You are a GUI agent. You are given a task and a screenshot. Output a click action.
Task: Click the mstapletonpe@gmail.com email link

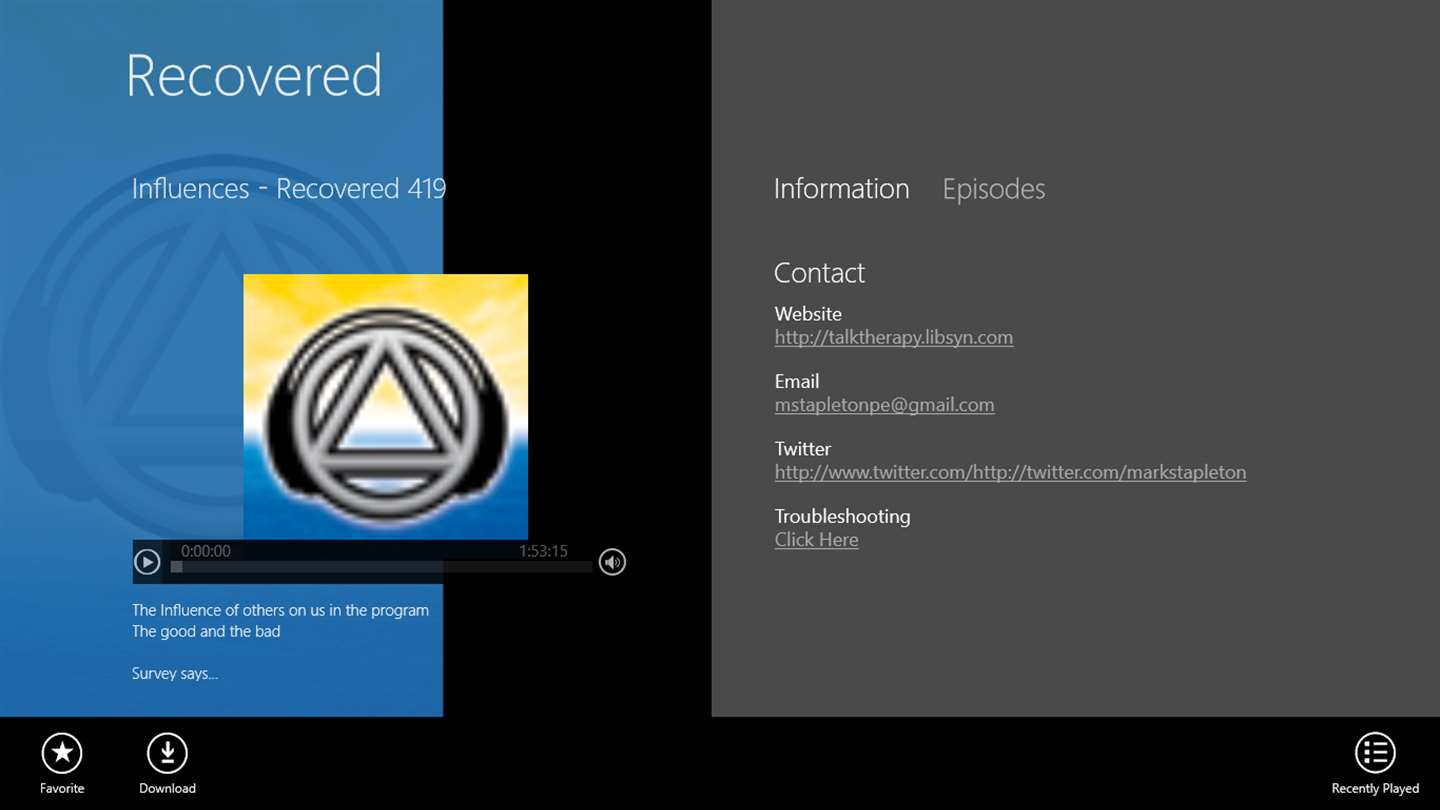point(884,405)
